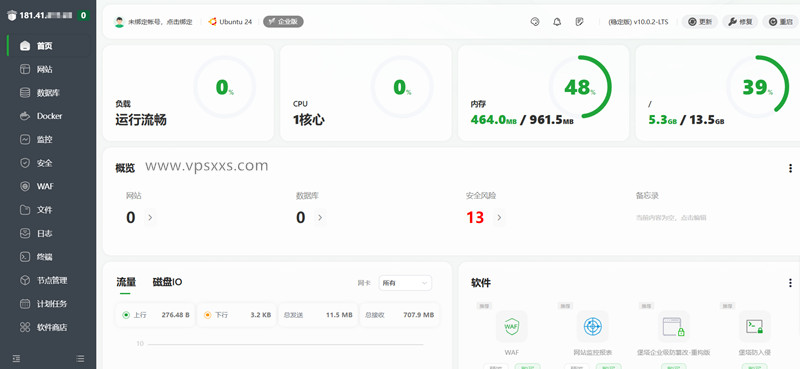Toggle the 上行 upstream series indicator
800x369 pixels.
[126, 315]
